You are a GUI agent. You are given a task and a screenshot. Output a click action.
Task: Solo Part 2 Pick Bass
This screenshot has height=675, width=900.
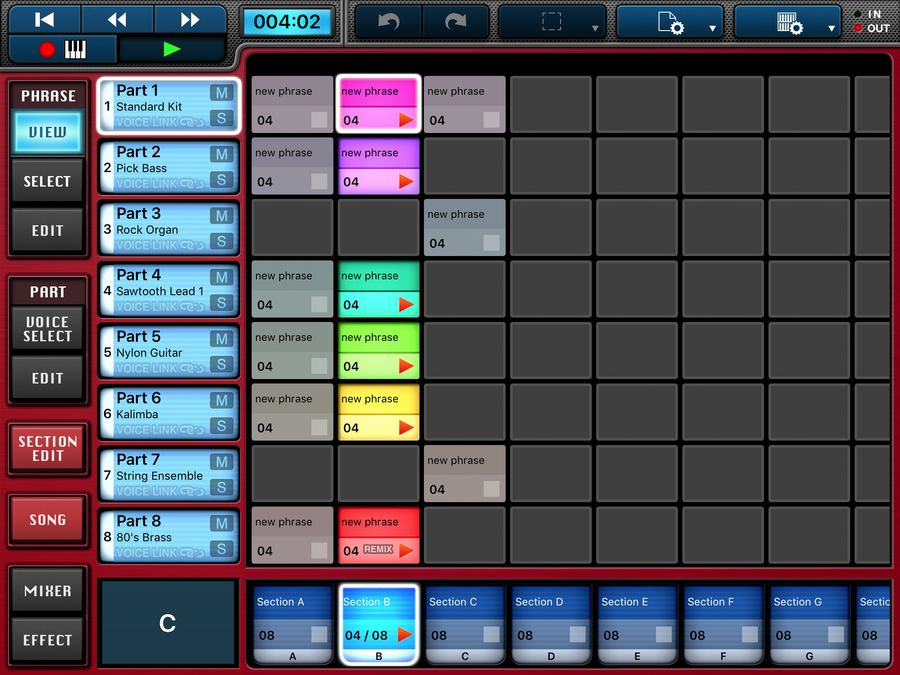pyautogui.click(x=221, y=180)
